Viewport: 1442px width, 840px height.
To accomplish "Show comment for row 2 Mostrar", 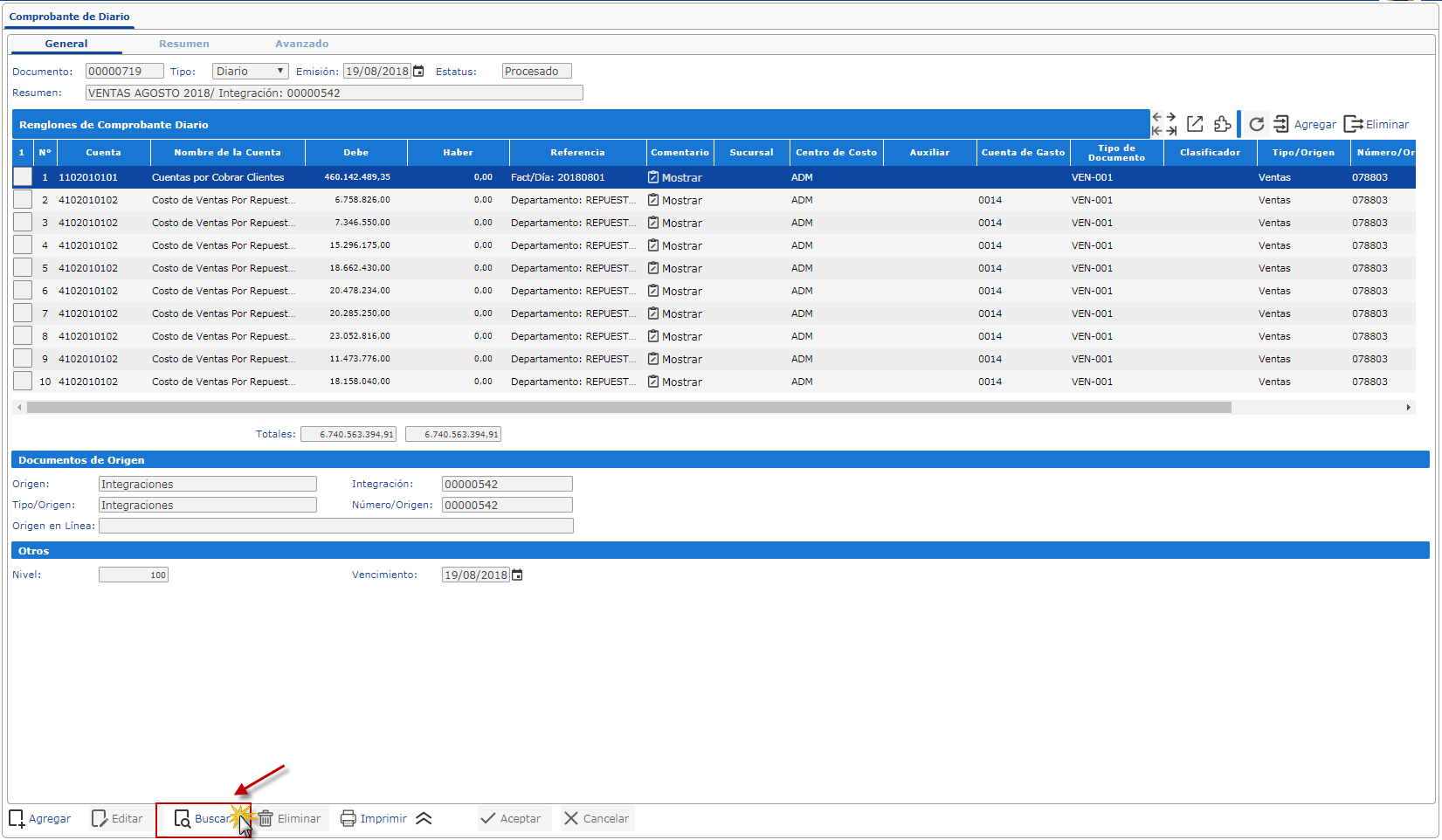I will coord(675,200).
